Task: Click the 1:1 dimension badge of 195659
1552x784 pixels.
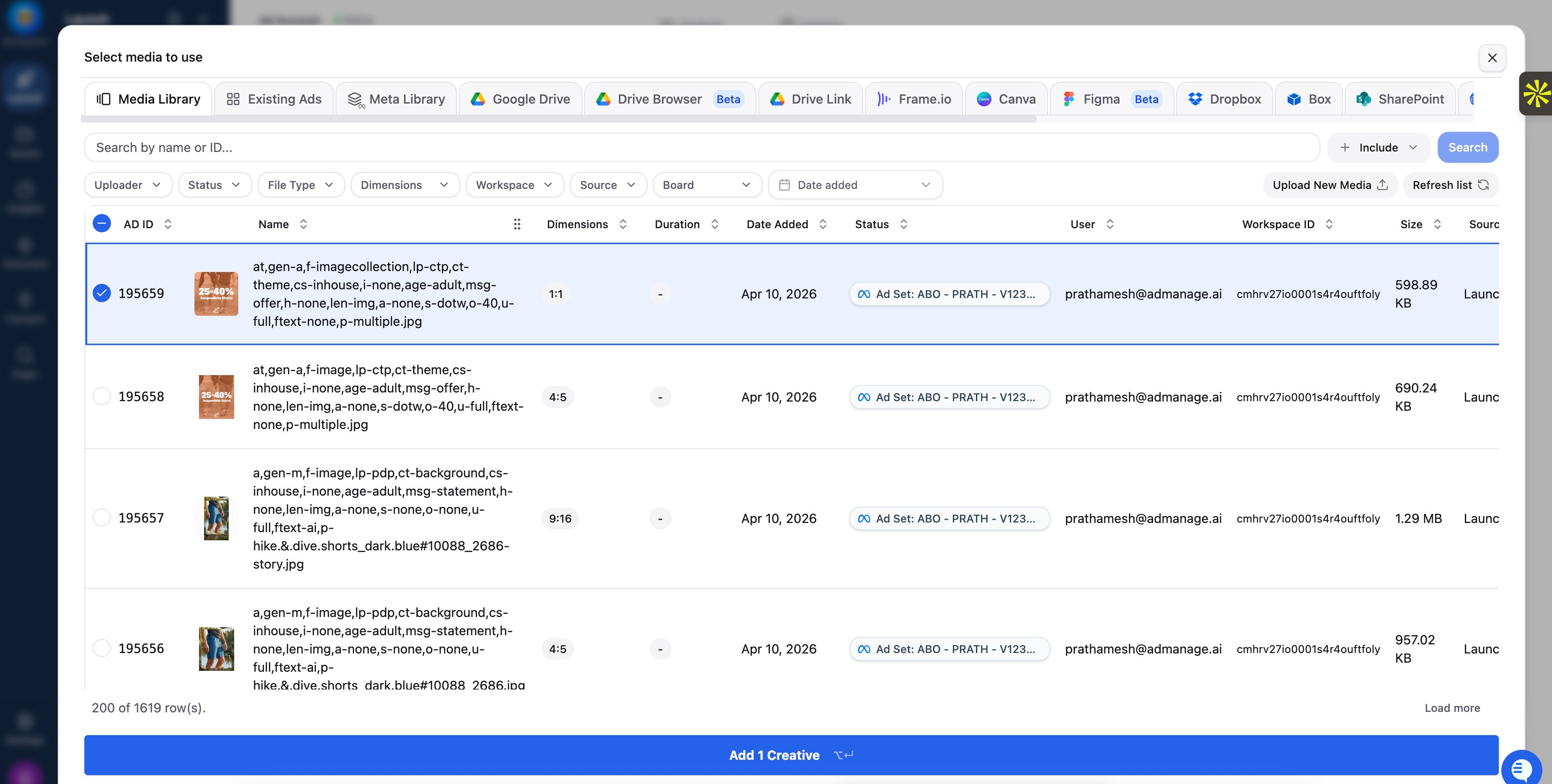Action: [x=556, y=294]
